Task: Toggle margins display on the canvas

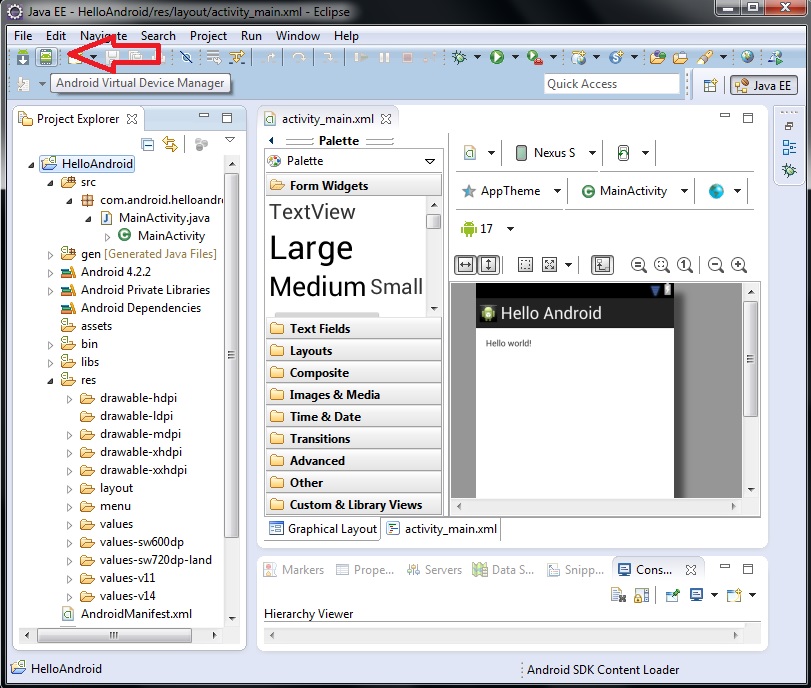Action: click(526, 265)
